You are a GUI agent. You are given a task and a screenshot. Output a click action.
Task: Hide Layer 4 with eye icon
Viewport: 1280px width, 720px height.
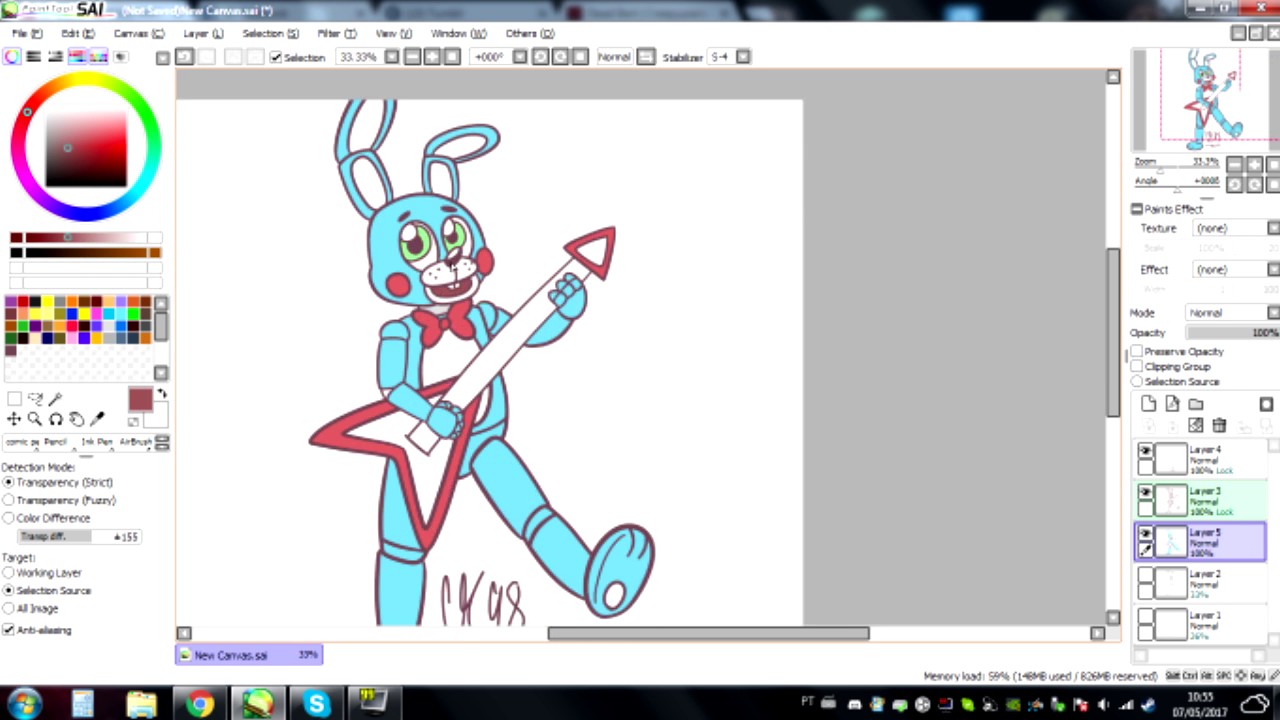pos(1145,451)
